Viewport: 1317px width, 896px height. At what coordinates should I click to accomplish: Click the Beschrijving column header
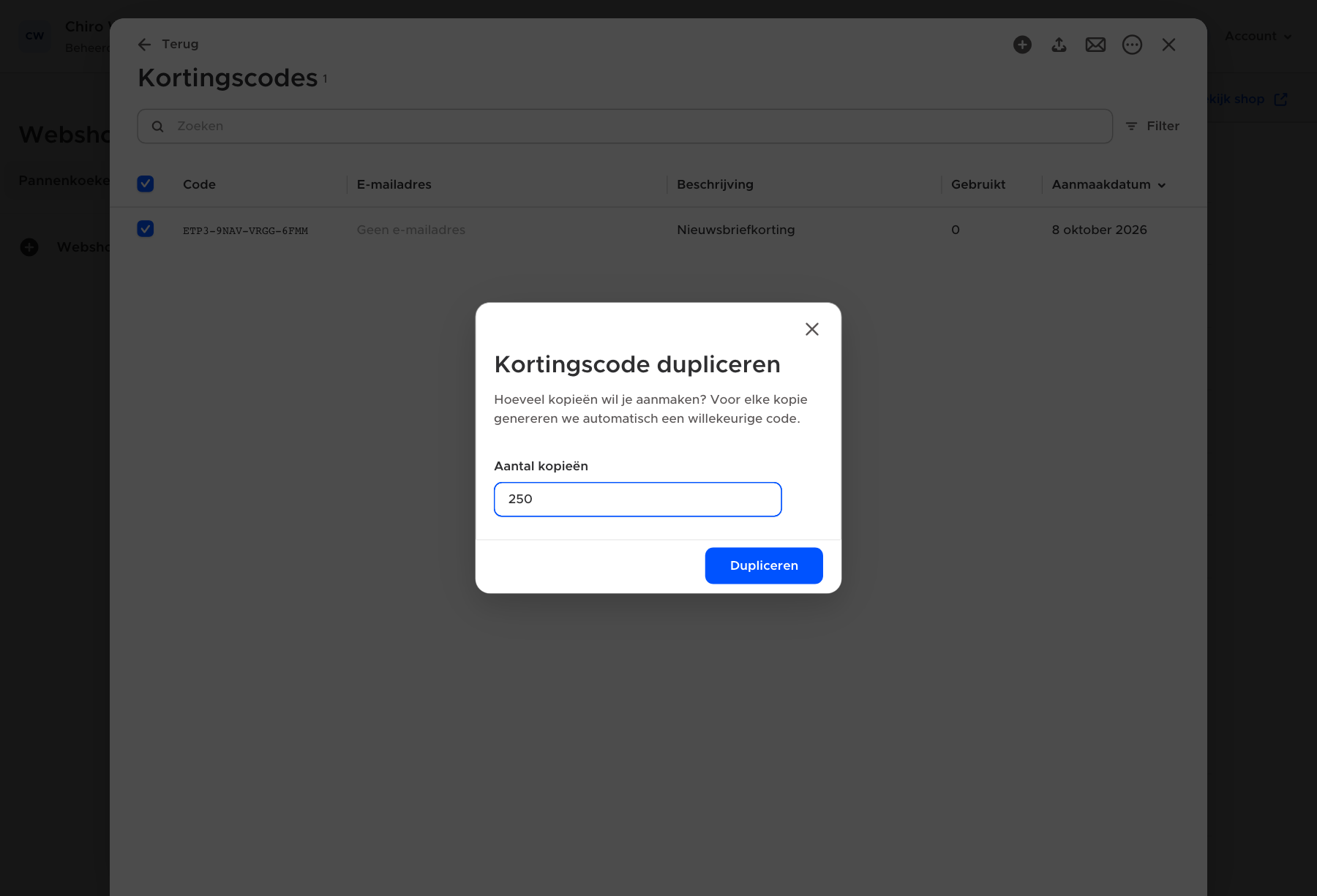point(715,184)
